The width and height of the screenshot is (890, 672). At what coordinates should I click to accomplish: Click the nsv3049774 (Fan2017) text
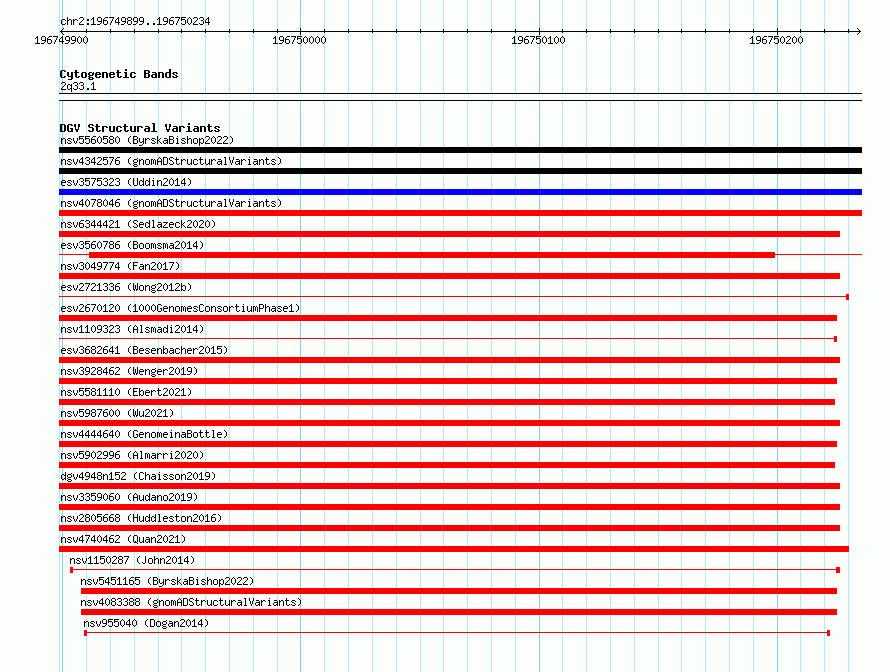point(120,266)
